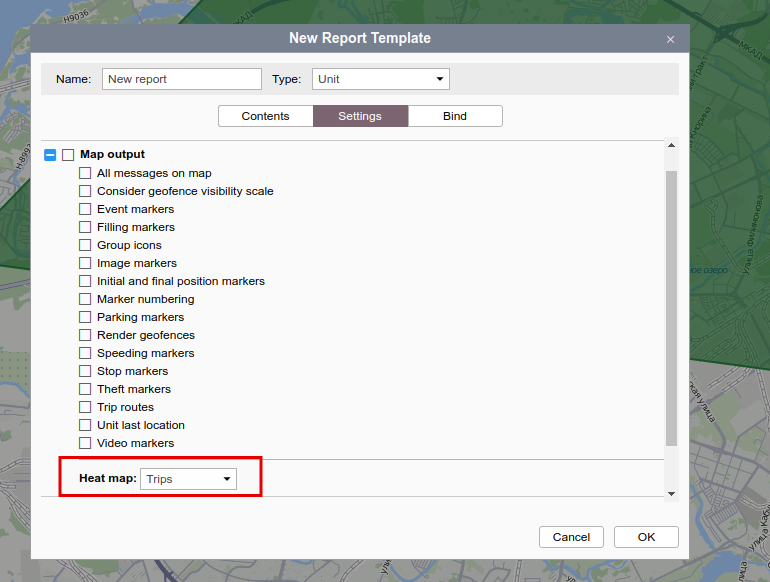This screenshot has width=770, height=582.
Task: Close the New Report Template dialog
Action: pyautogui.click(x=670, y=39)
